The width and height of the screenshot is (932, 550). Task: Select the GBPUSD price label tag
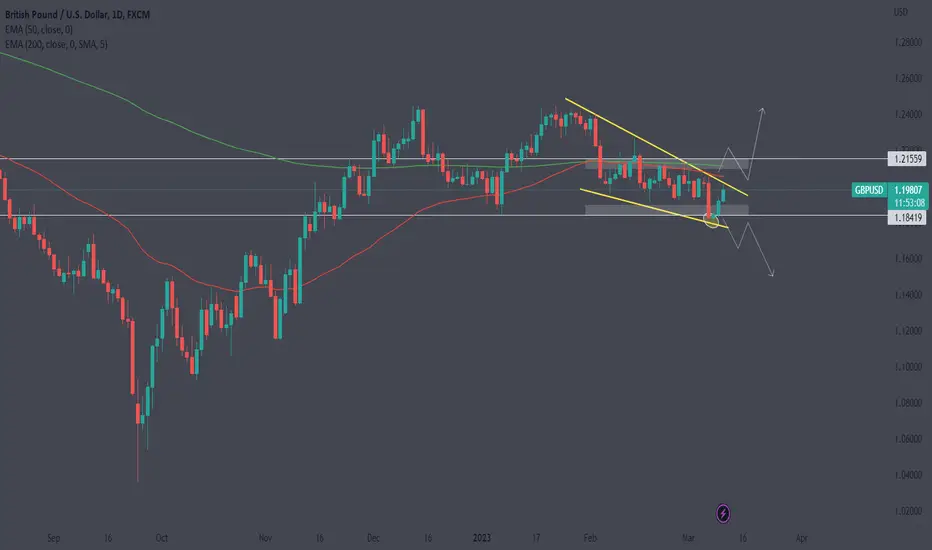[869, 190]
